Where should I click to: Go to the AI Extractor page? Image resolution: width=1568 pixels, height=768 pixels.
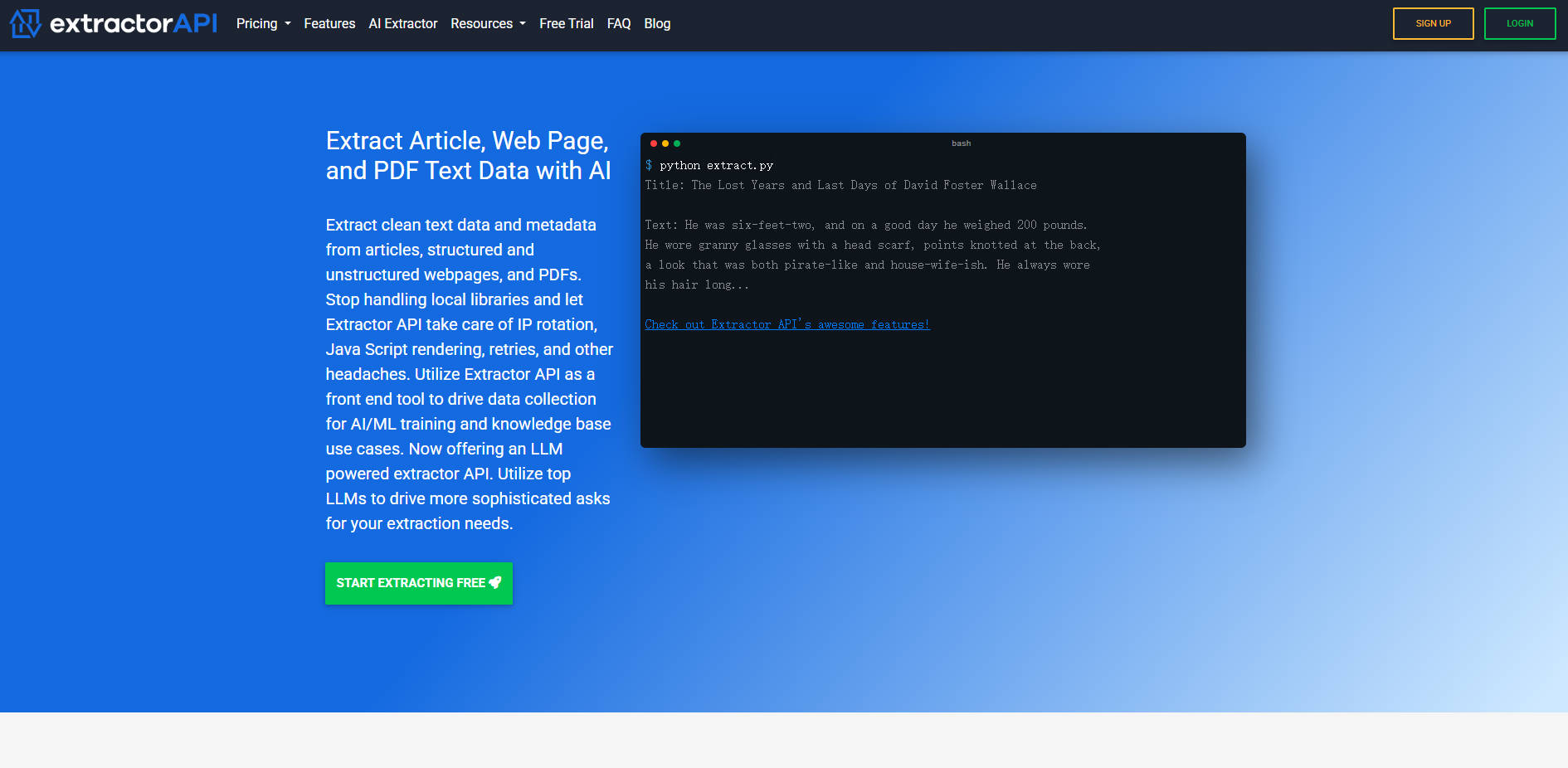402,23
